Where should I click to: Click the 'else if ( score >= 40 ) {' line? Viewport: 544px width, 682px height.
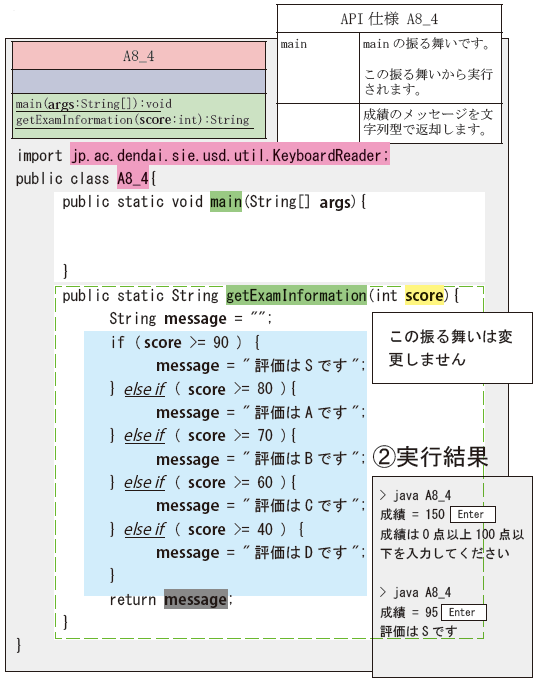207,529
